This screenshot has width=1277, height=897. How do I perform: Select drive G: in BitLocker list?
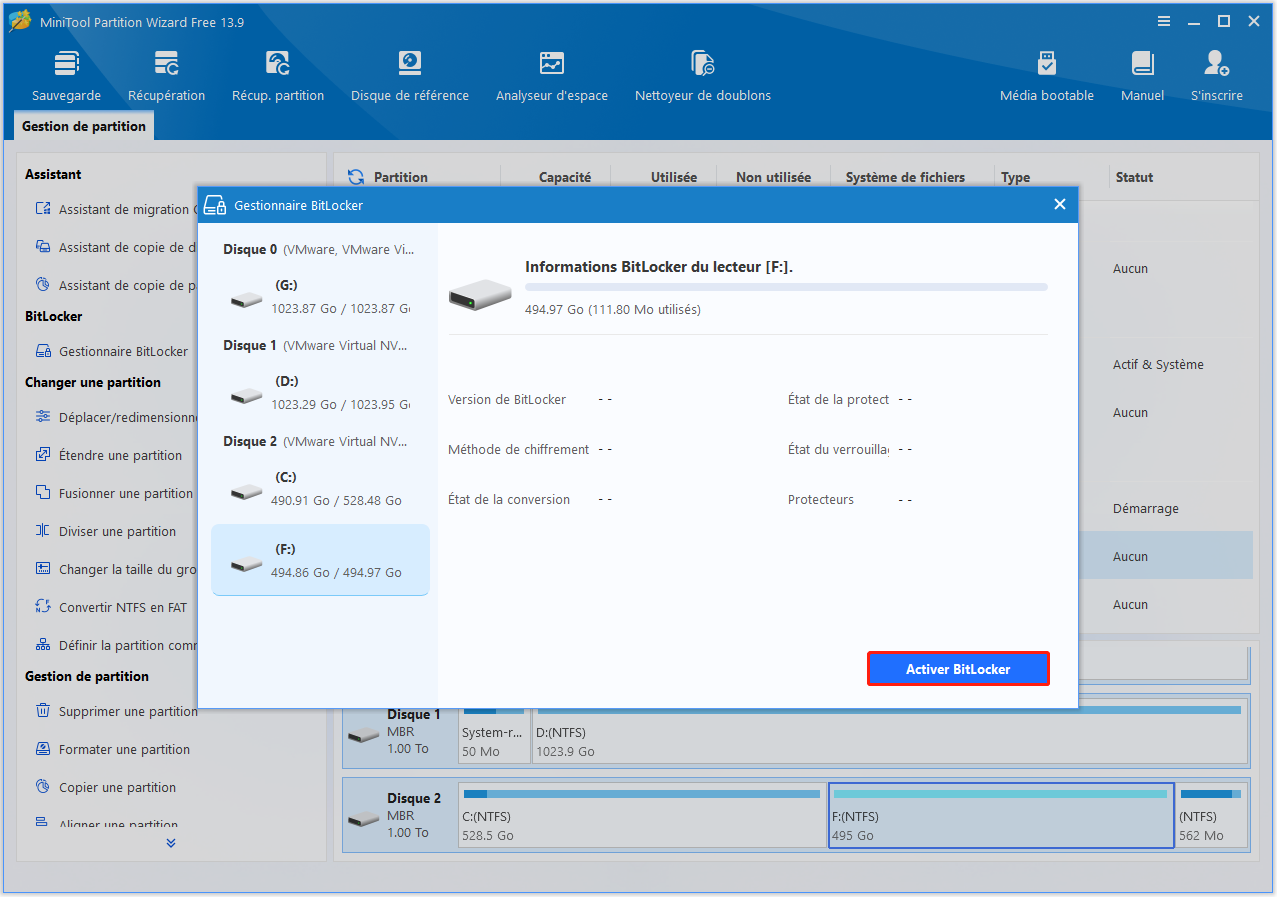pos(320,297)
